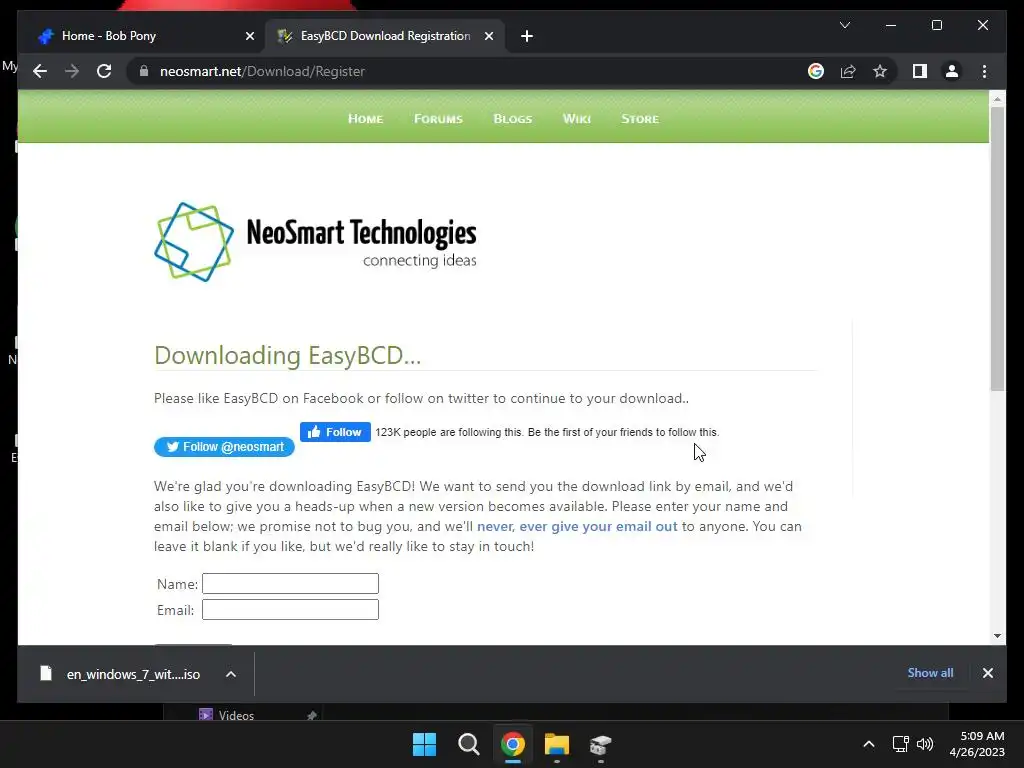Image resolution: width=1024 pixels, height=768 pixels.
Task: Click the page vertical scrollbar
Action: [x=997, y=248]
